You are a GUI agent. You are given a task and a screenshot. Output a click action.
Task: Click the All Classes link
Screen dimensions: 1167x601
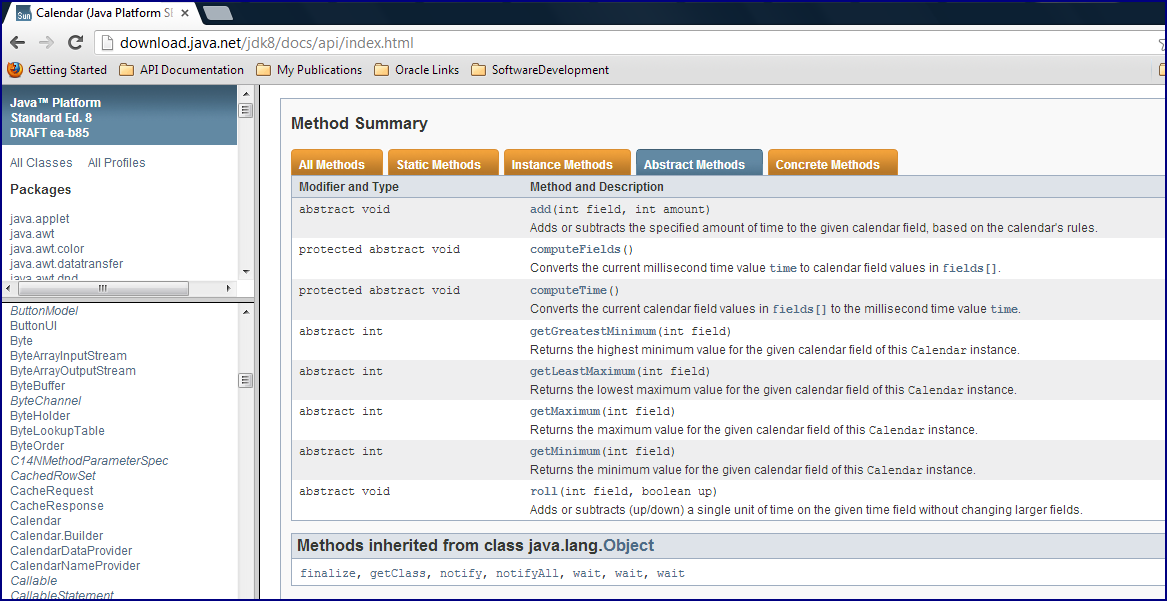click(41, 163)
